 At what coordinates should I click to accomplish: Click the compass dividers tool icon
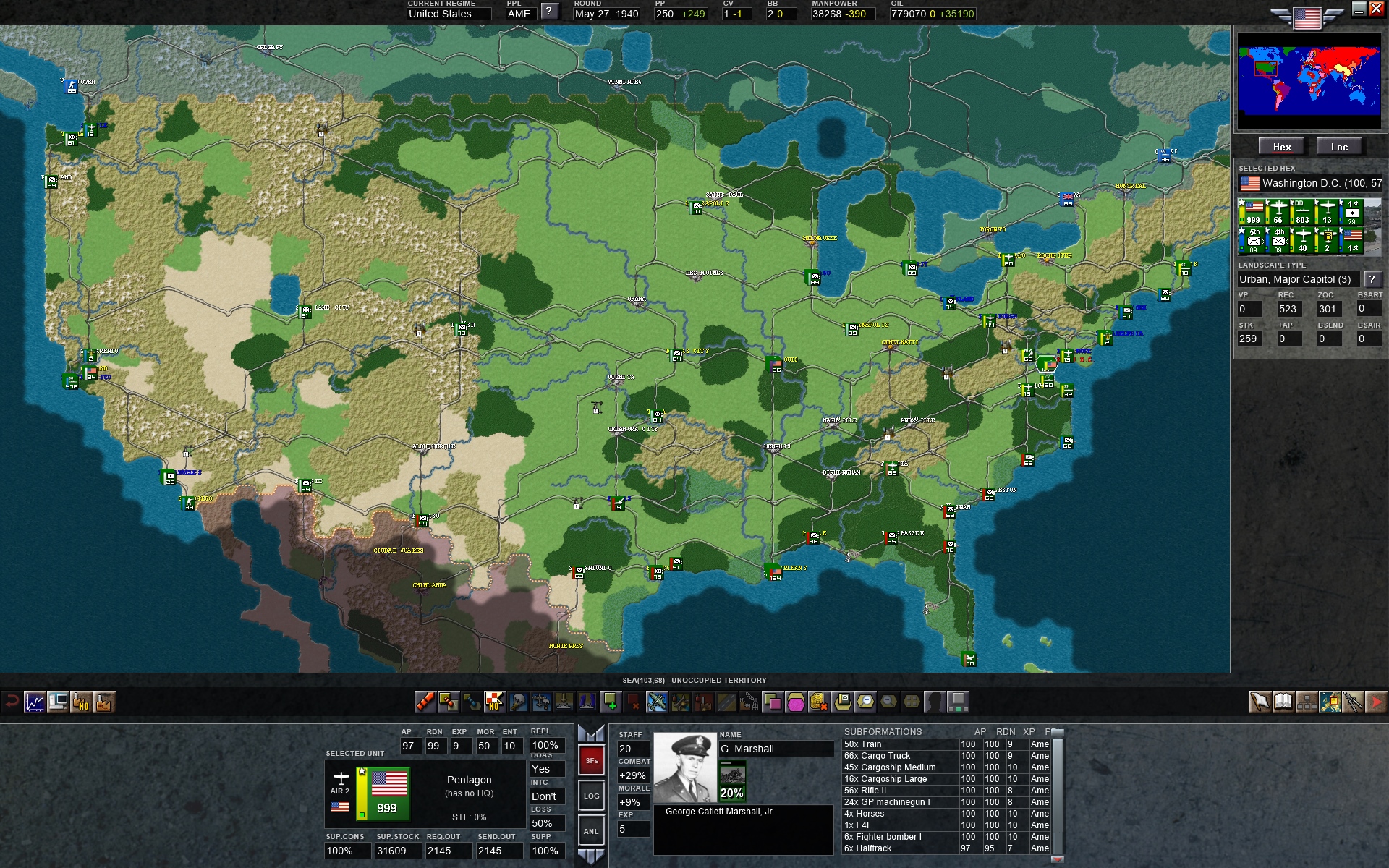pos(1353,702)
